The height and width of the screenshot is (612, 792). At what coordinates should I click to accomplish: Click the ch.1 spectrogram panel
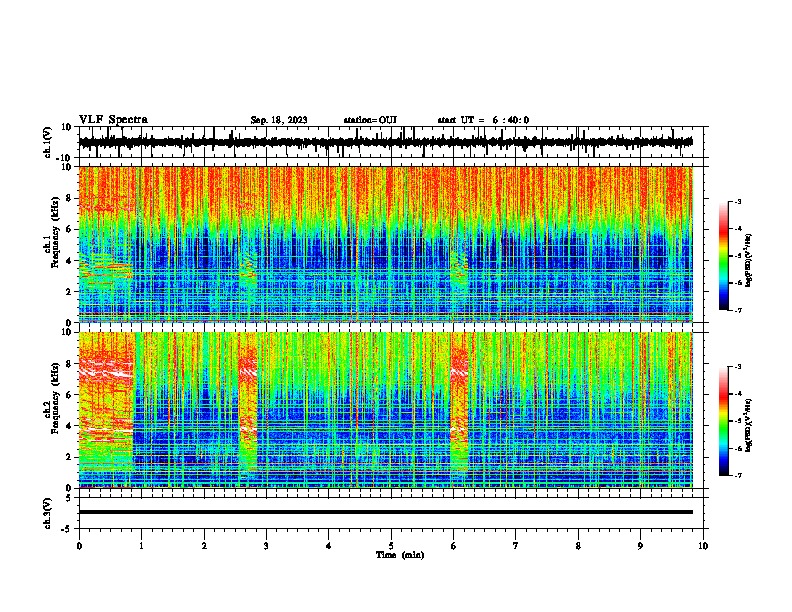(385, 244)
